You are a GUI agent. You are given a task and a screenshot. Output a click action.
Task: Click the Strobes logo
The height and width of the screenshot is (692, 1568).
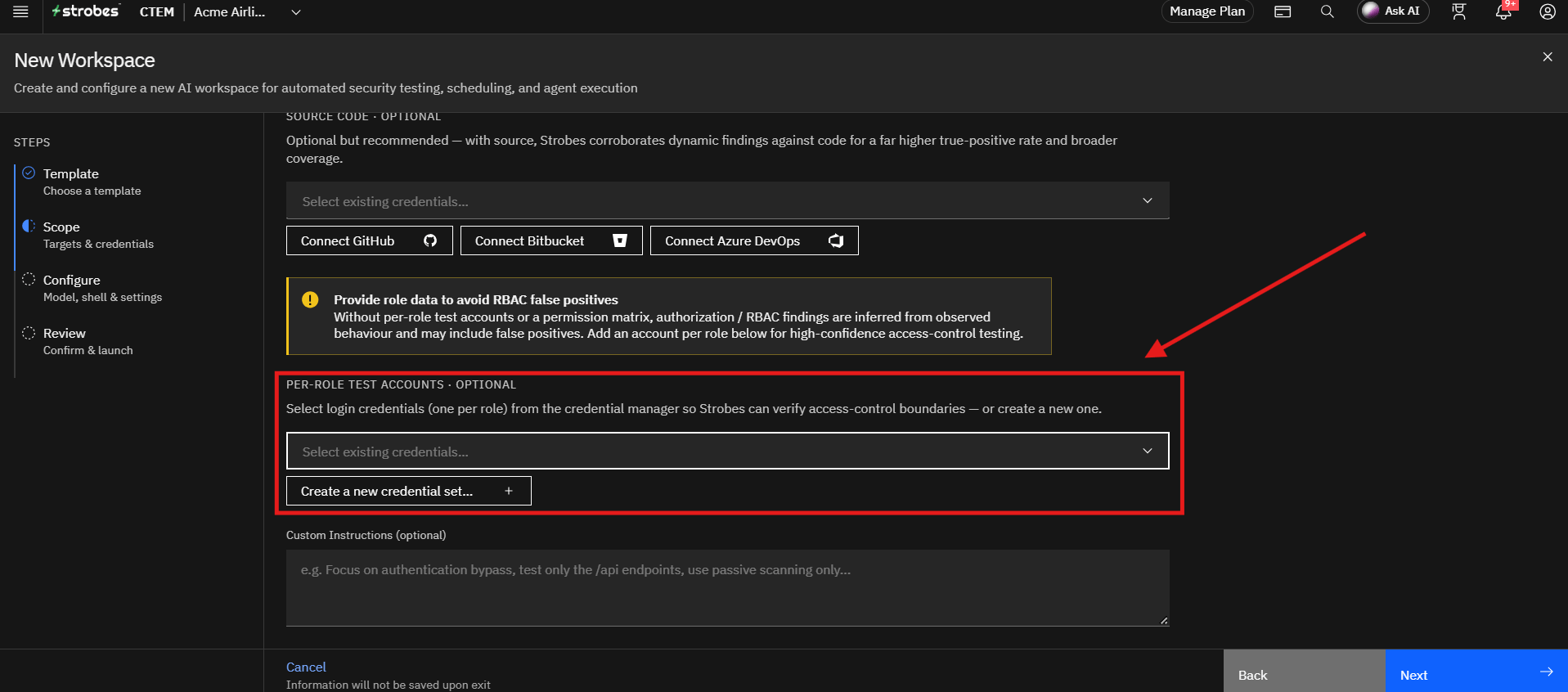pyautogui.click(x=86, y=11)
